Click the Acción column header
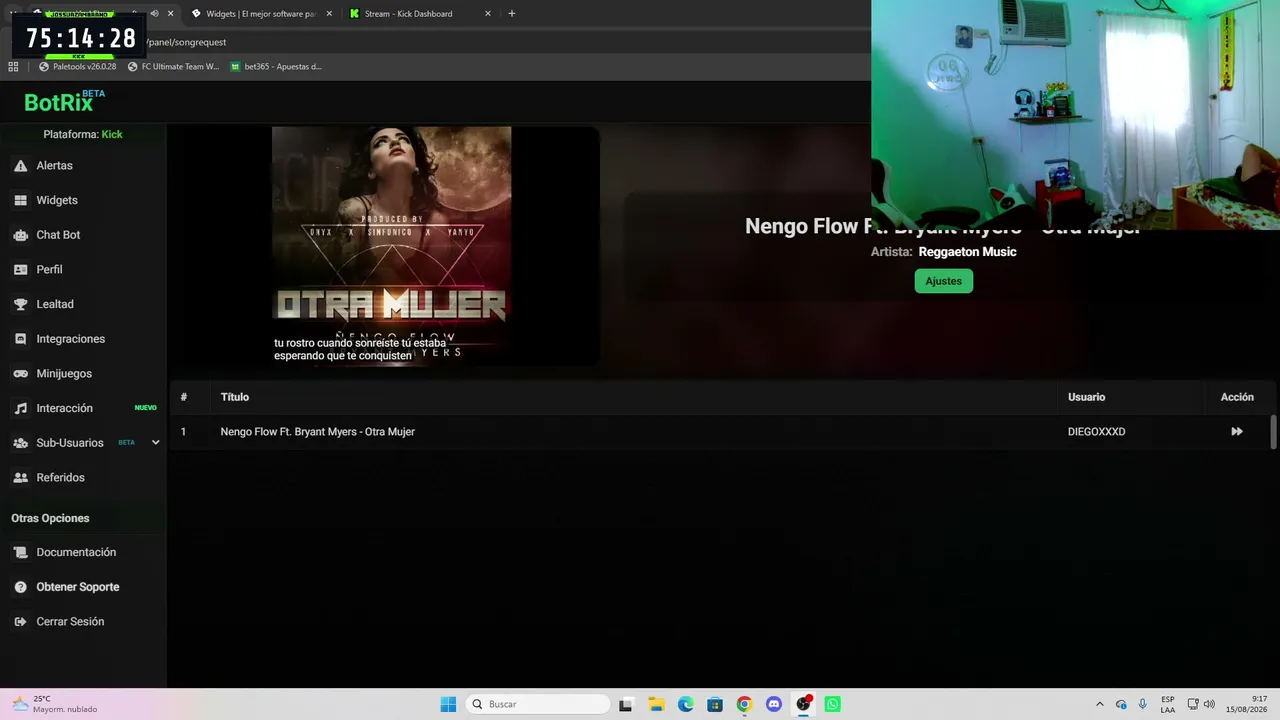Screen dimensions: 1280x720 [1237, 397]
